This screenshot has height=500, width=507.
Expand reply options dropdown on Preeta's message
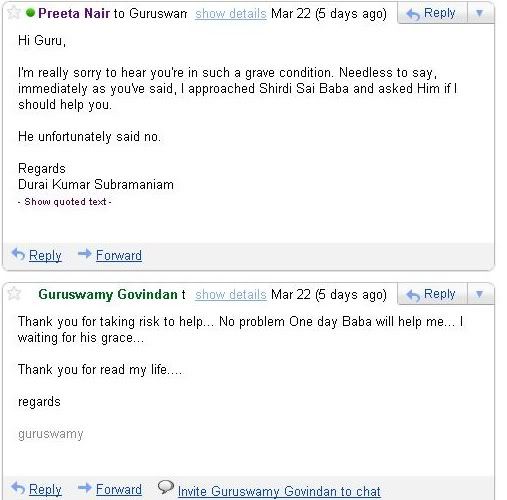(x=480, y=13)
